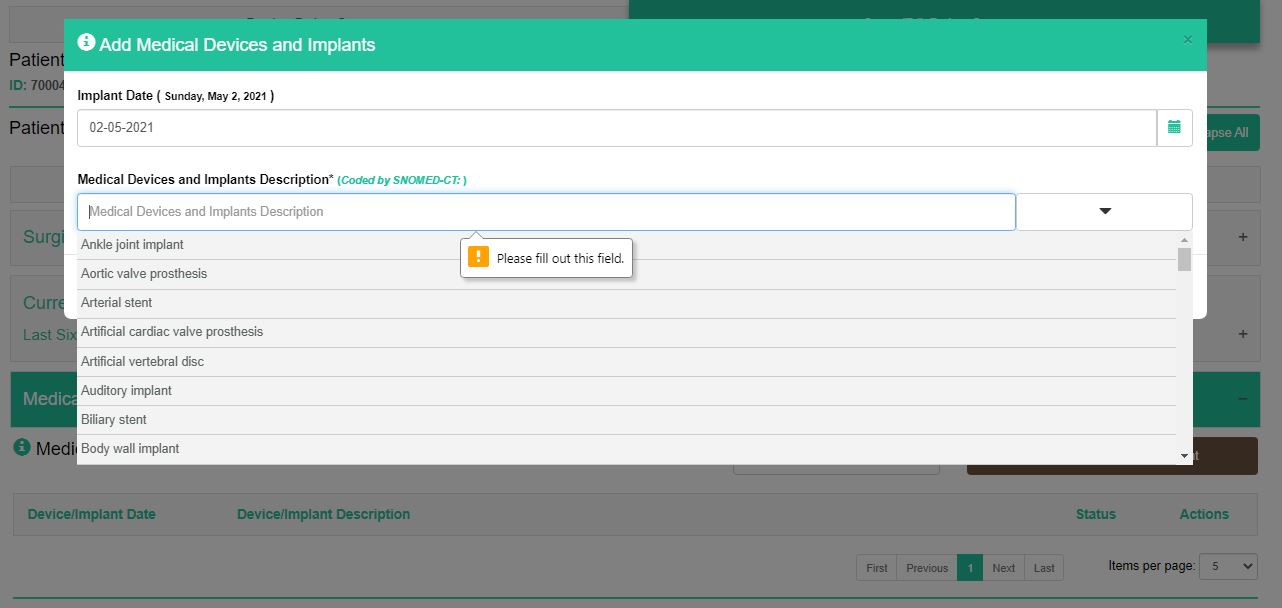
Task: Select Artificial cardiac valve prosthesis
Action: coord(172,332)
